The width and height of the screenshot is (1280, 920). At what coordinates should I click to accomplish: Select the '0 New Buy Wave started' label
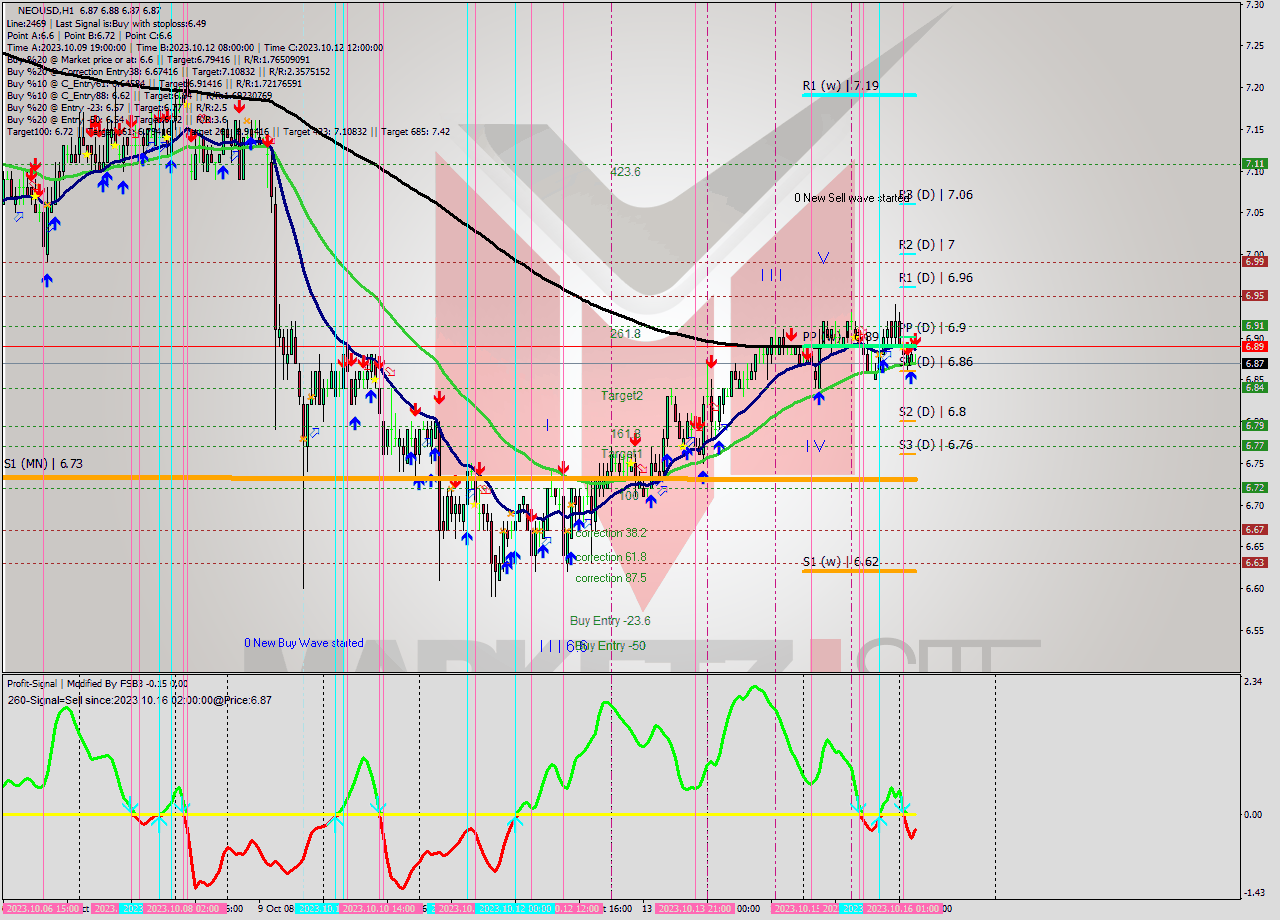click(304, 643)
